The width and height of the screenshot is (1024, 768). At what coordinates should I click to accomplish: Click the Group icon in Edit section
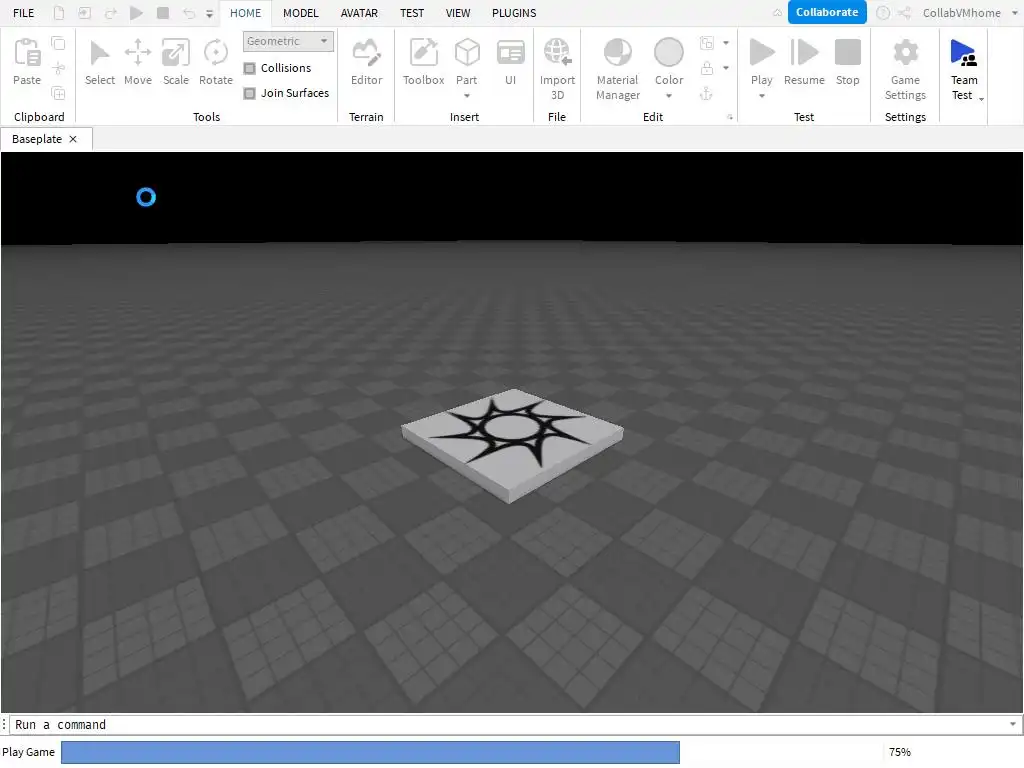(x=707, y=43)
